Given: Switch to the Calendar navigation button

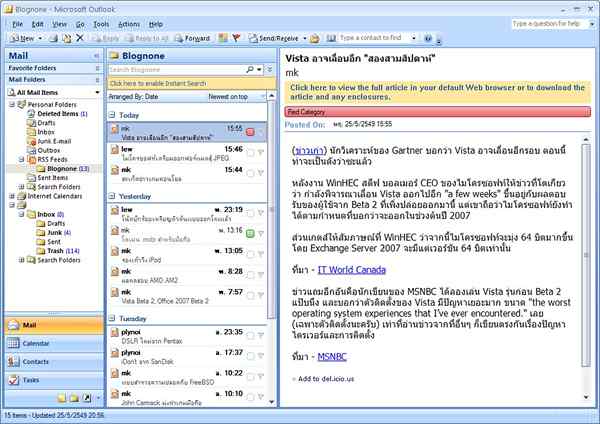Looking at the screenshot, I should coord(54,343).
